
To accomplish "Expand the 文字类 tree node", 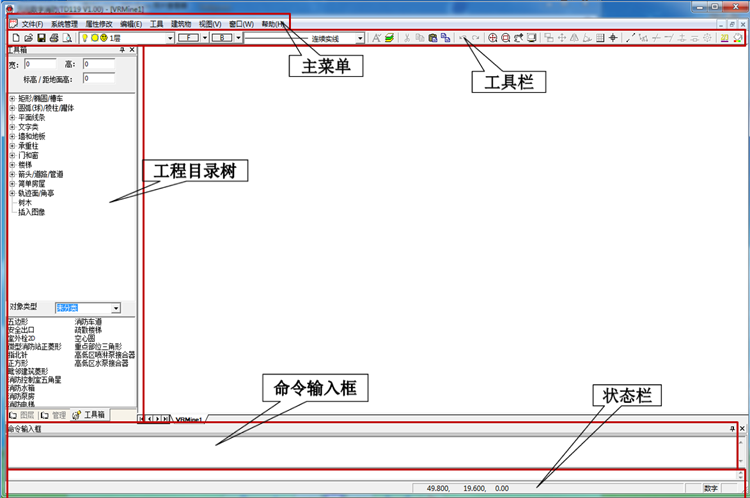I will (12, 127).
